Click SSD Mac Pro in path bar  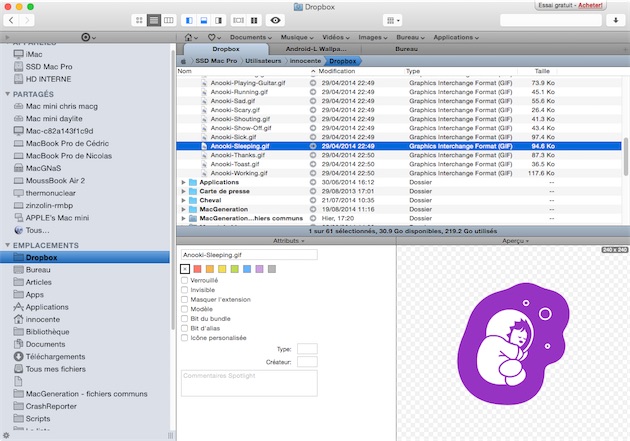(x=216, y=61)
